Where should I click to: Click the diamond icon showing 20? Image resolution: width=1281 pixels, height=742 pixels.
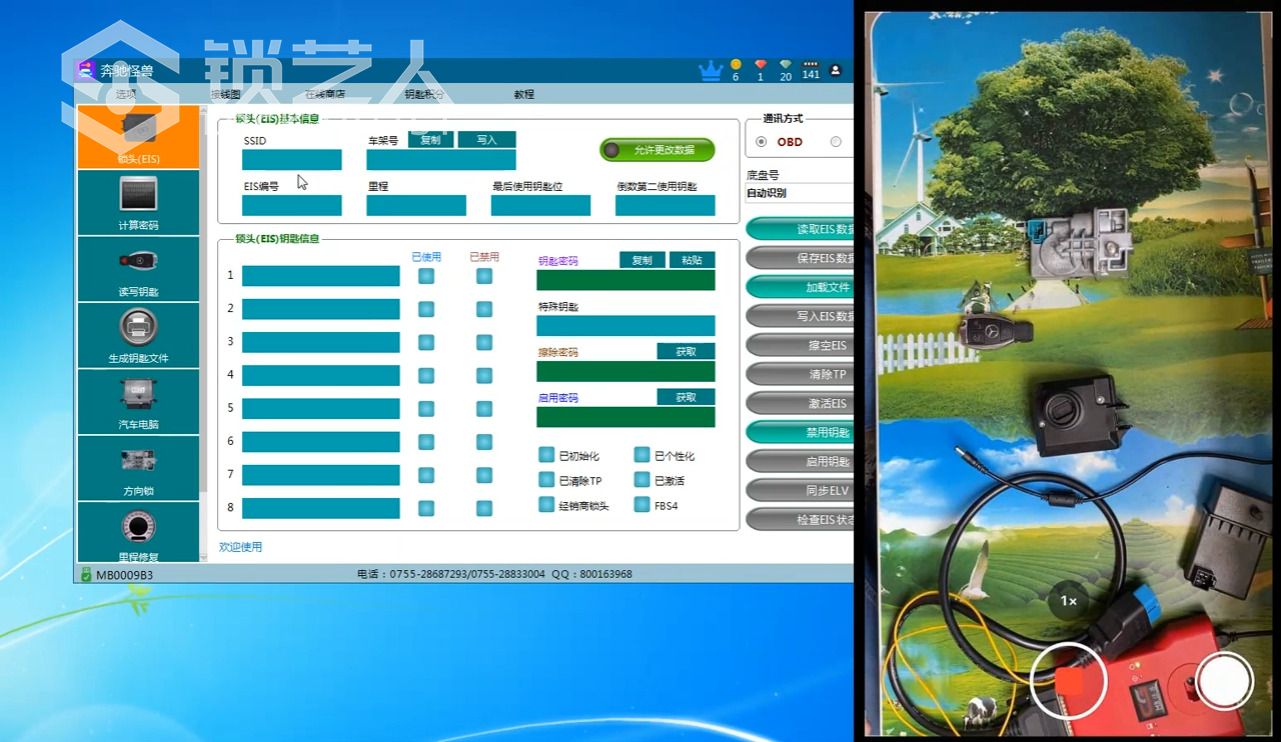point(786,65)
